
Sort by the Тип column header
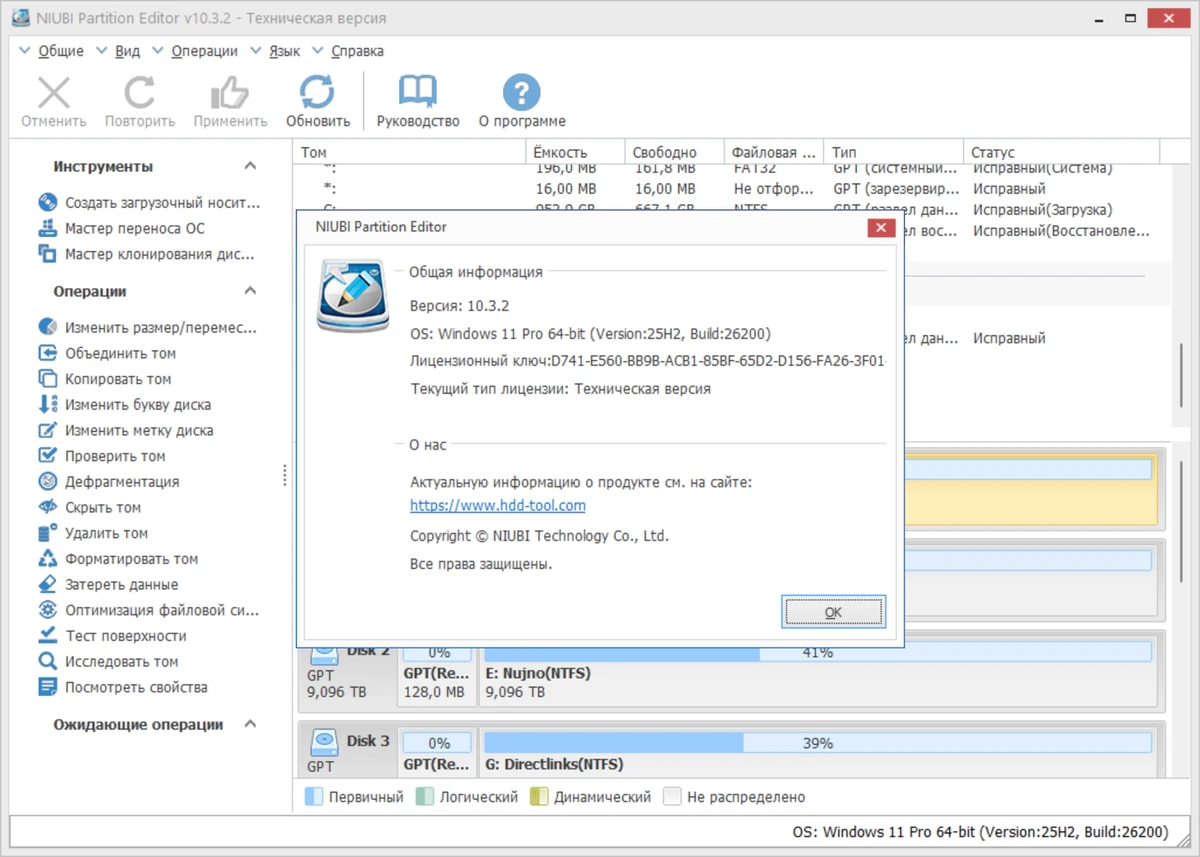tap(893, 152)
